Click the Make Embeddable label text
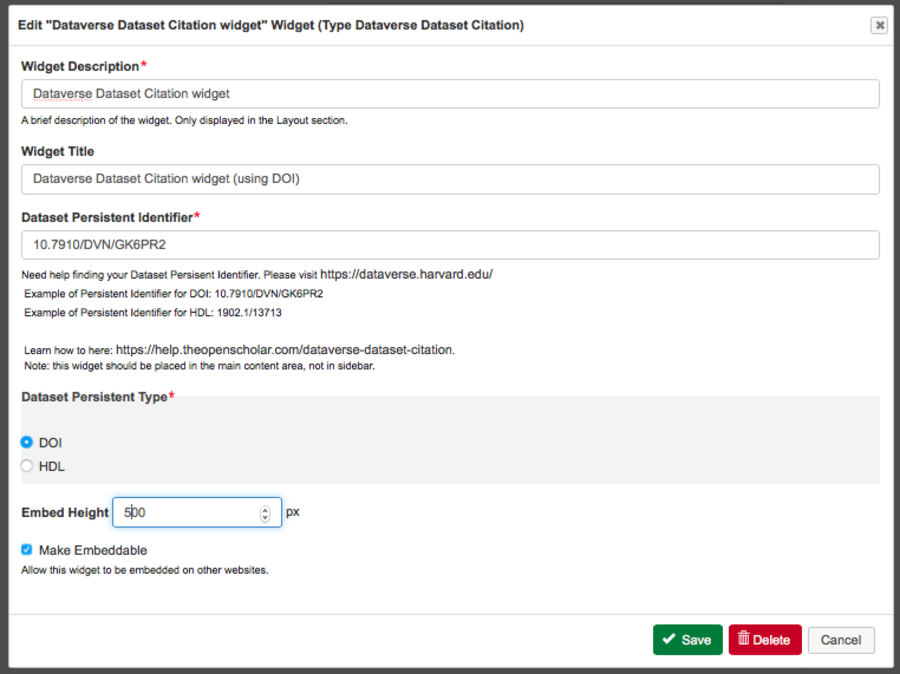This screenshot has height=674, width=900. [x=93, y=550]
